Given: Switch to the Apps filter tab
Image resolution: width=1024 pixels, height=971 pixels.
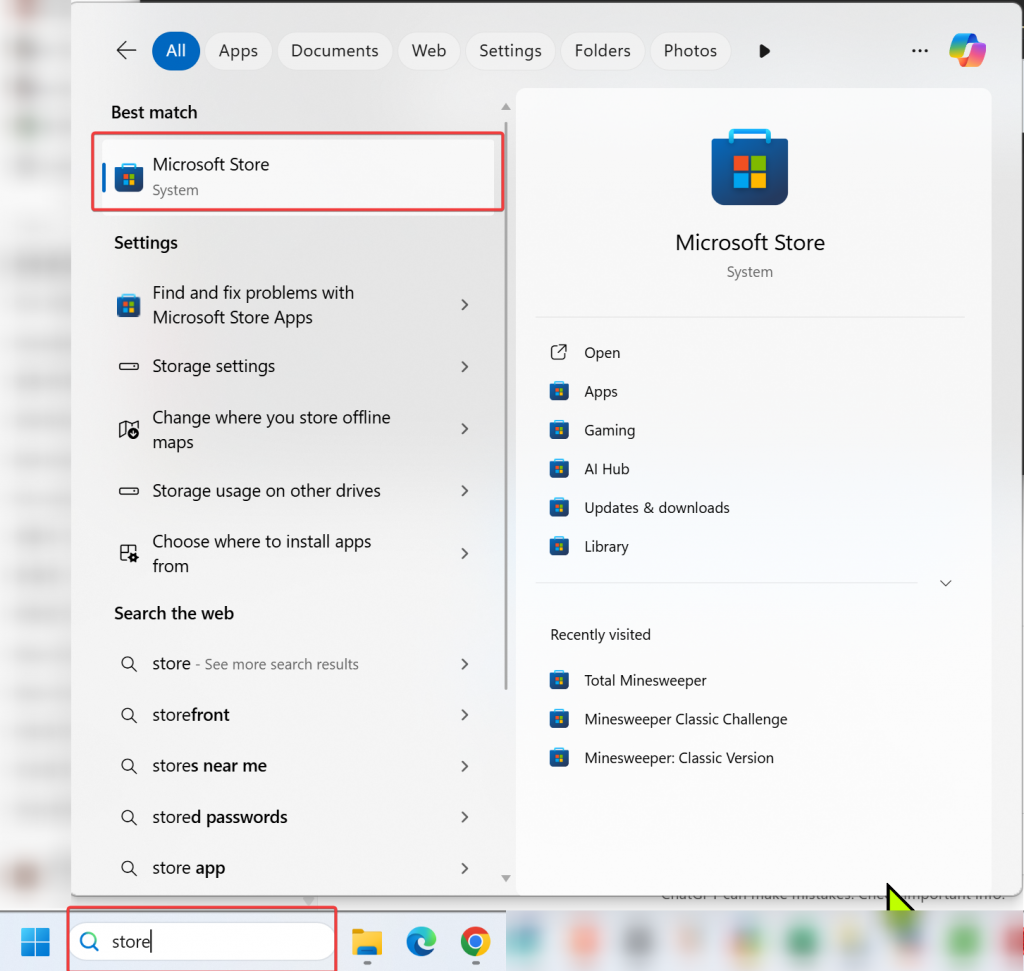Looking at the screenshot, I should 238,51.
